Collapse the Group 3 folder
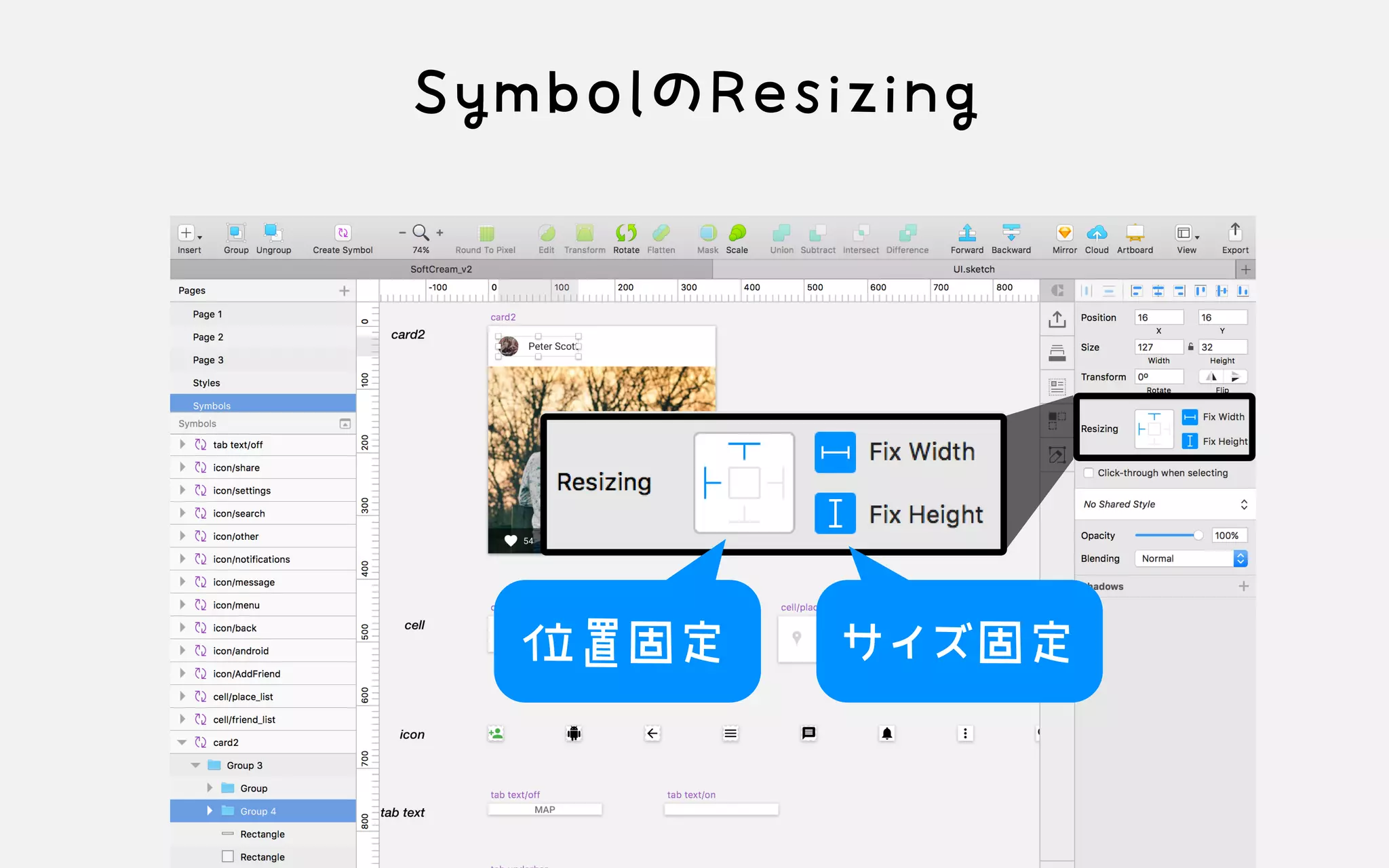The width and height of the screenshot is (1389, 868). tap(195, 765)
